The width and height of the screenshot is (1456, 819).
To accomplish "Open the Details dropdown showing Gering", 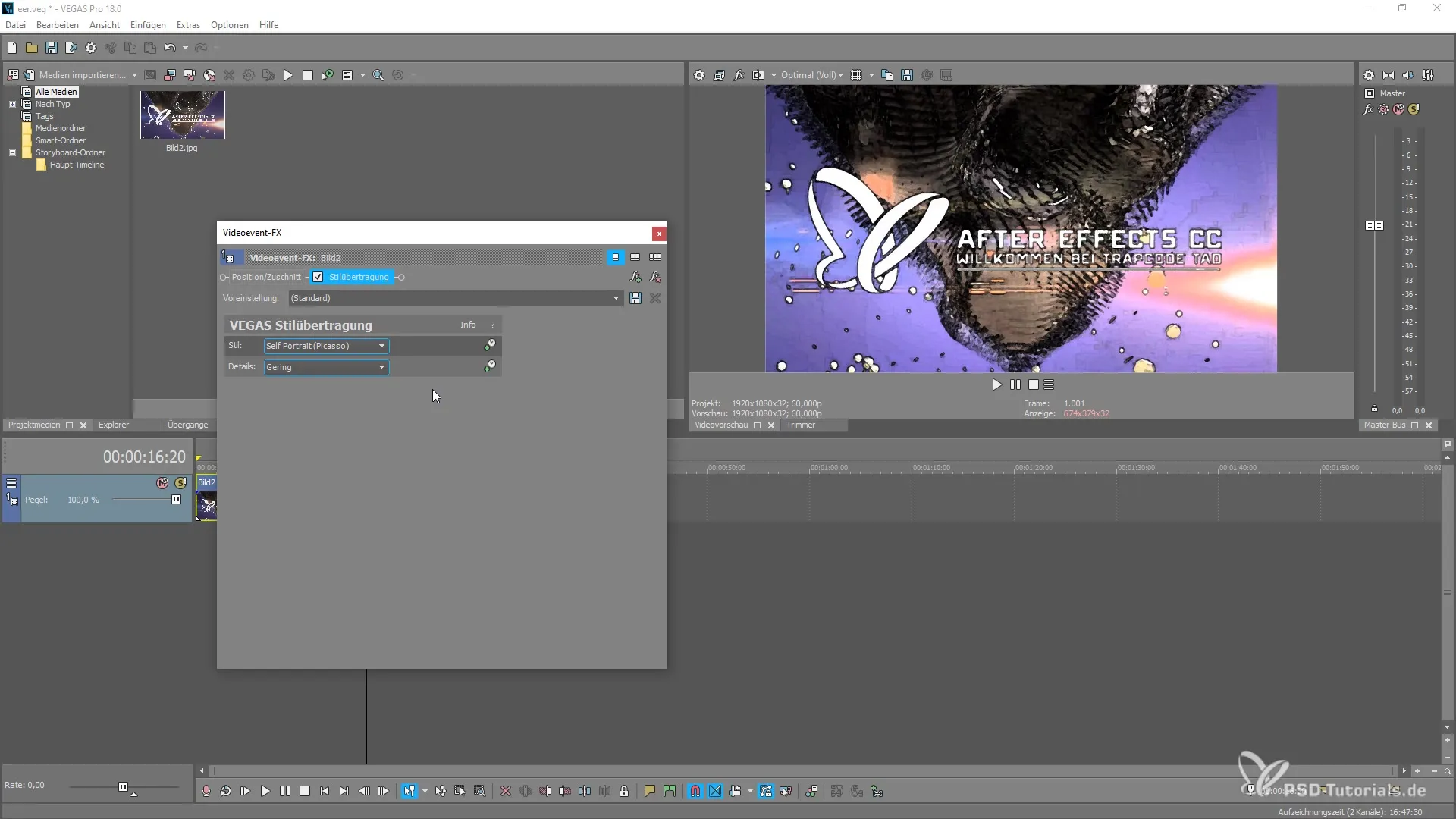I will pyautogui.click(x=326, y=367).
